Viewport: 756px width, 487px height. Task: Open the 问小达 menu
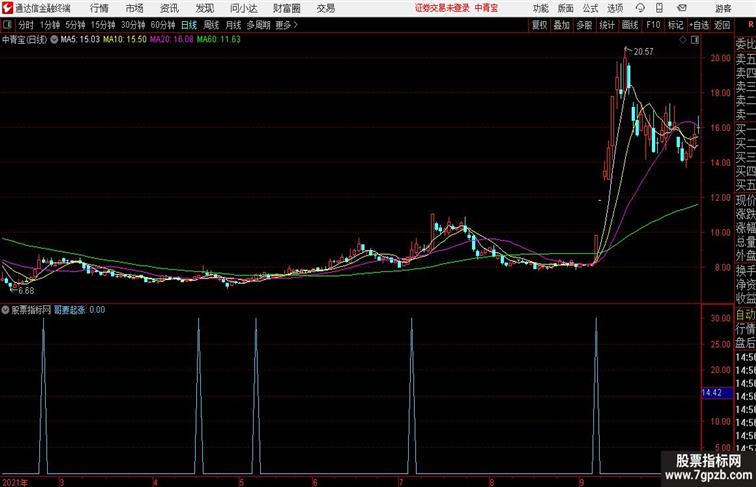click(243, 8)
